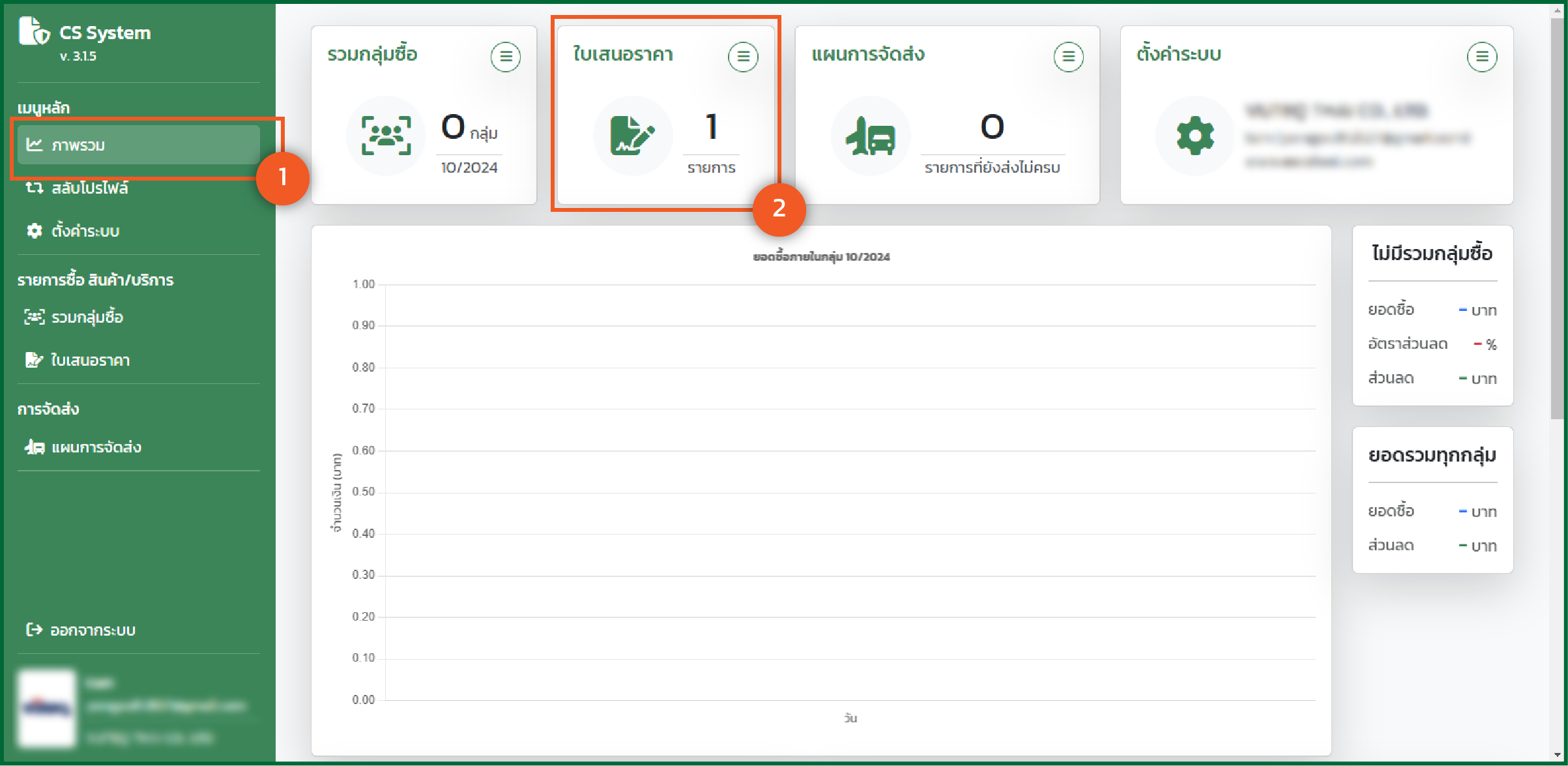This screenshot has width=1568, height=766.
Task: Open hamburger menu on ใบเสนอราคา card
Action: click(x=743, y=57)
